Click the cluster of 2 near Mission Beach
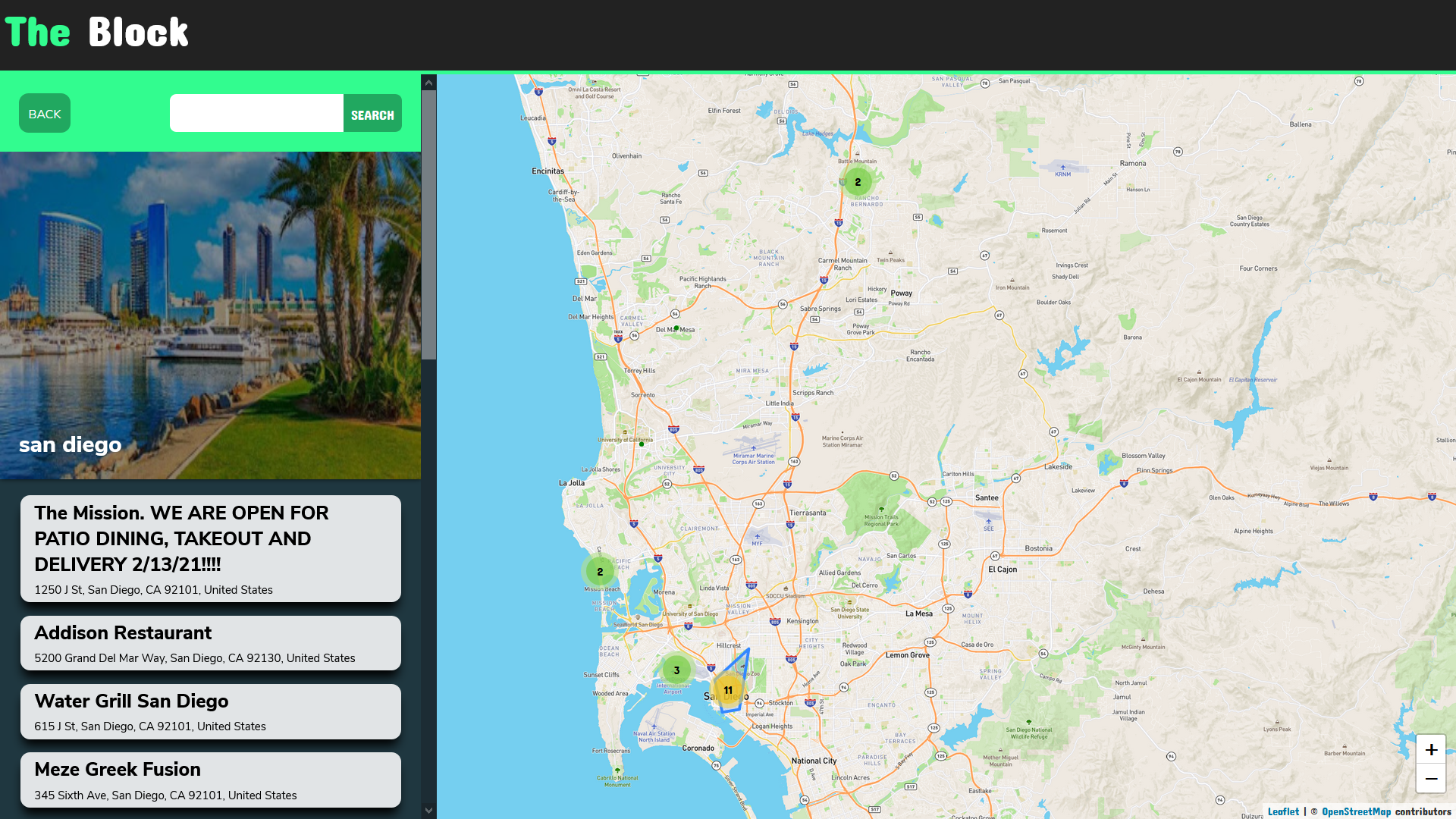This screenshot has width=1456, height=819. click(x=600, y=572)
